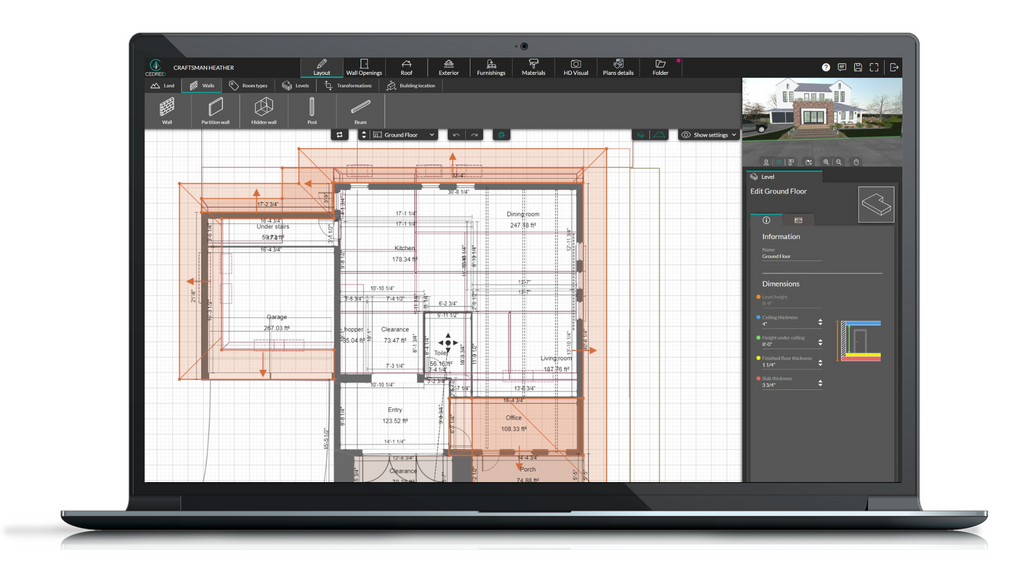1024x576 pixels.
Task: Click the level shape thumbnail
Action: (x=876, y=204)
